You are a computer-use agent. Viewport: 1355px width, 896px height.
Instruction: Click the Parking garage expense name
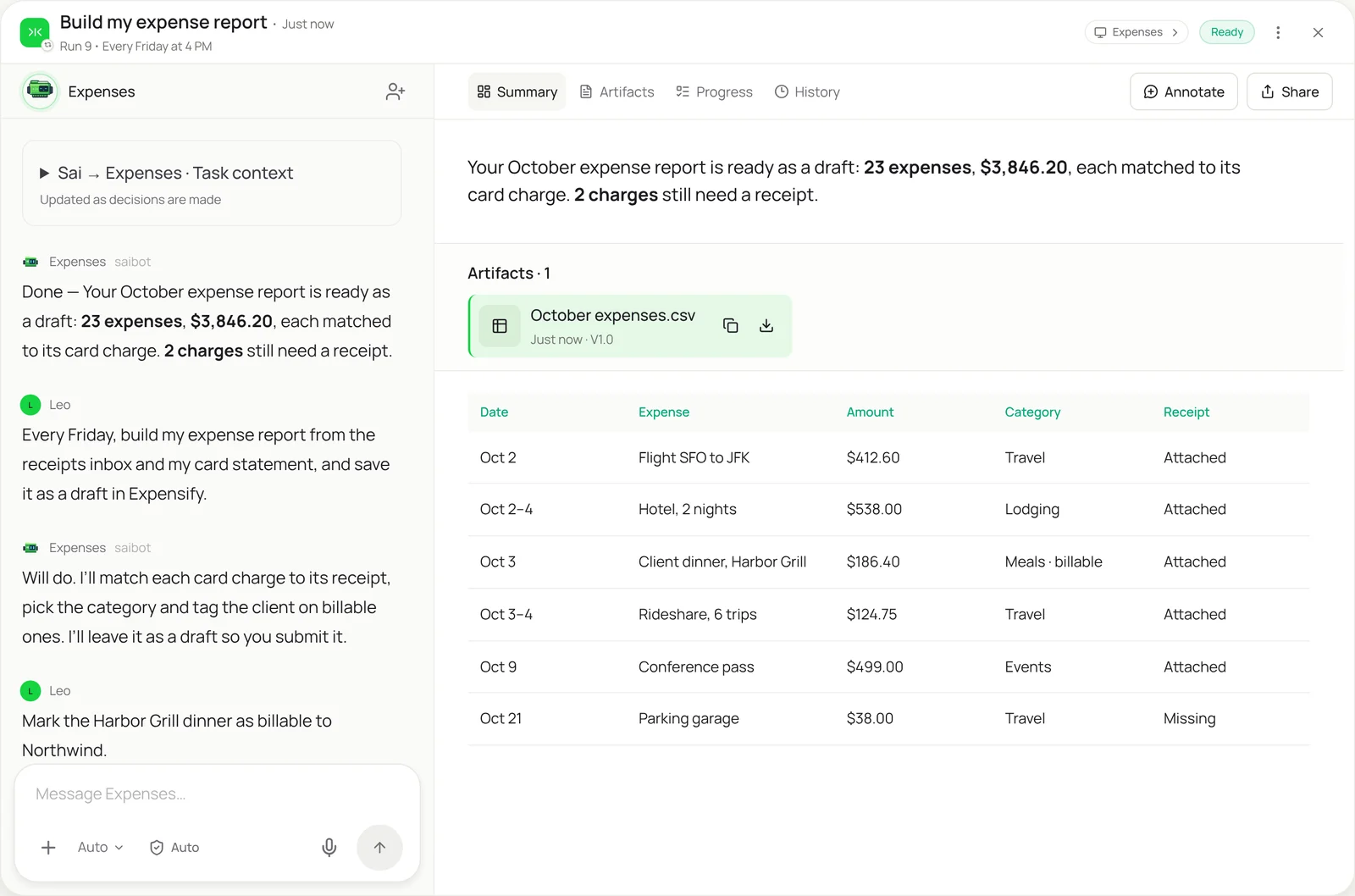point(689,719)
